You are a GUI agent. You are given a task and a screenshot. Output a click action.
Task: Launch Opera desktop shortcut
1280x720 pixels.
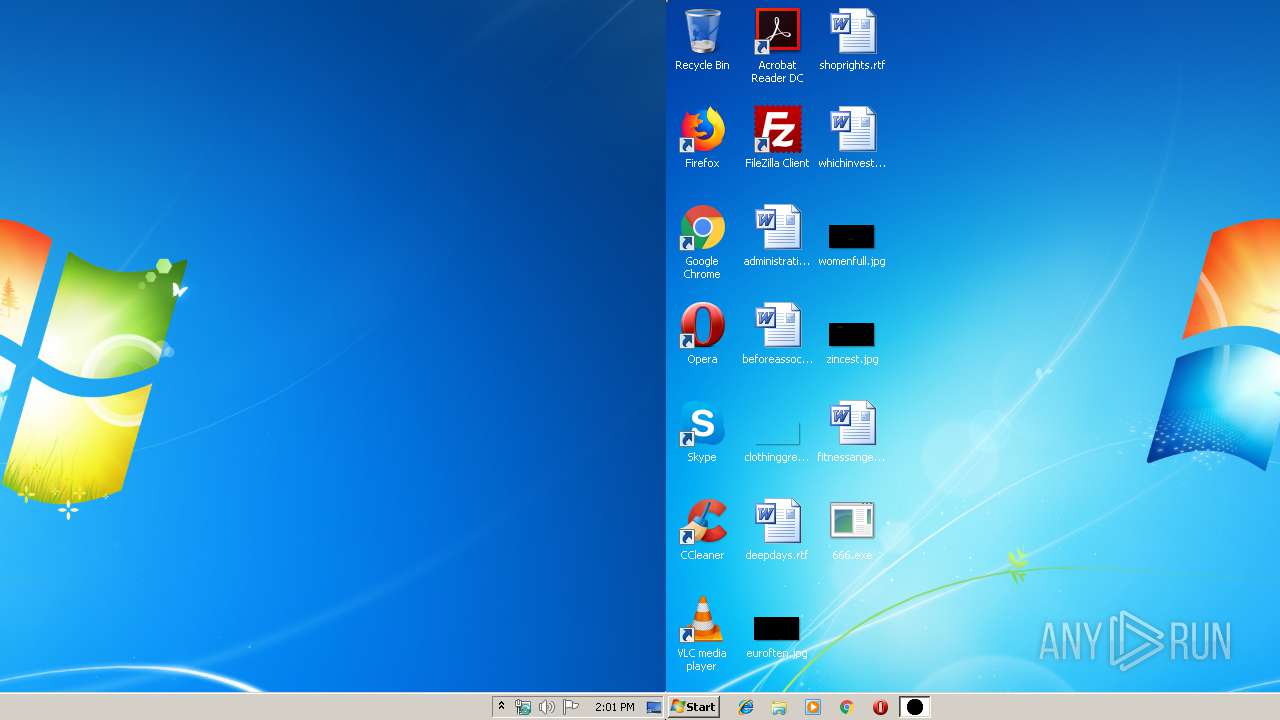[702, 334]
